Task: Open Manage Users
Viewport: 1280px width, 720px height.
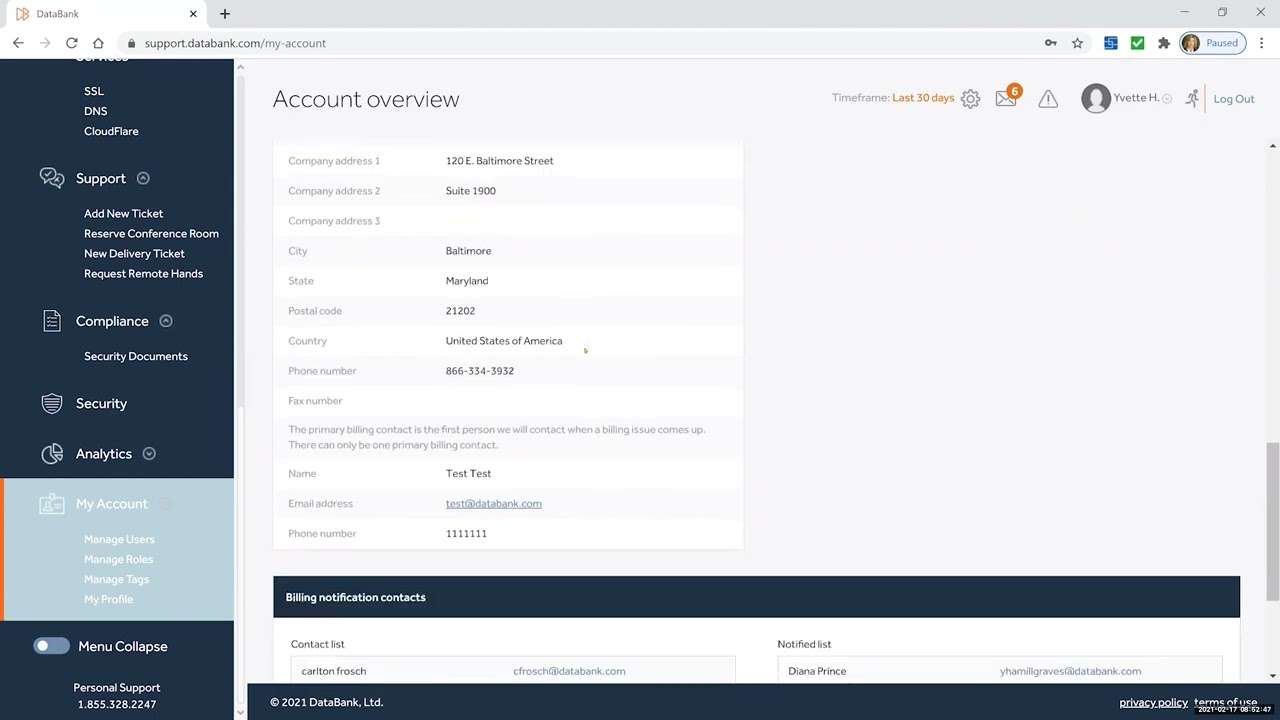Action: click(x=119, y=539)
